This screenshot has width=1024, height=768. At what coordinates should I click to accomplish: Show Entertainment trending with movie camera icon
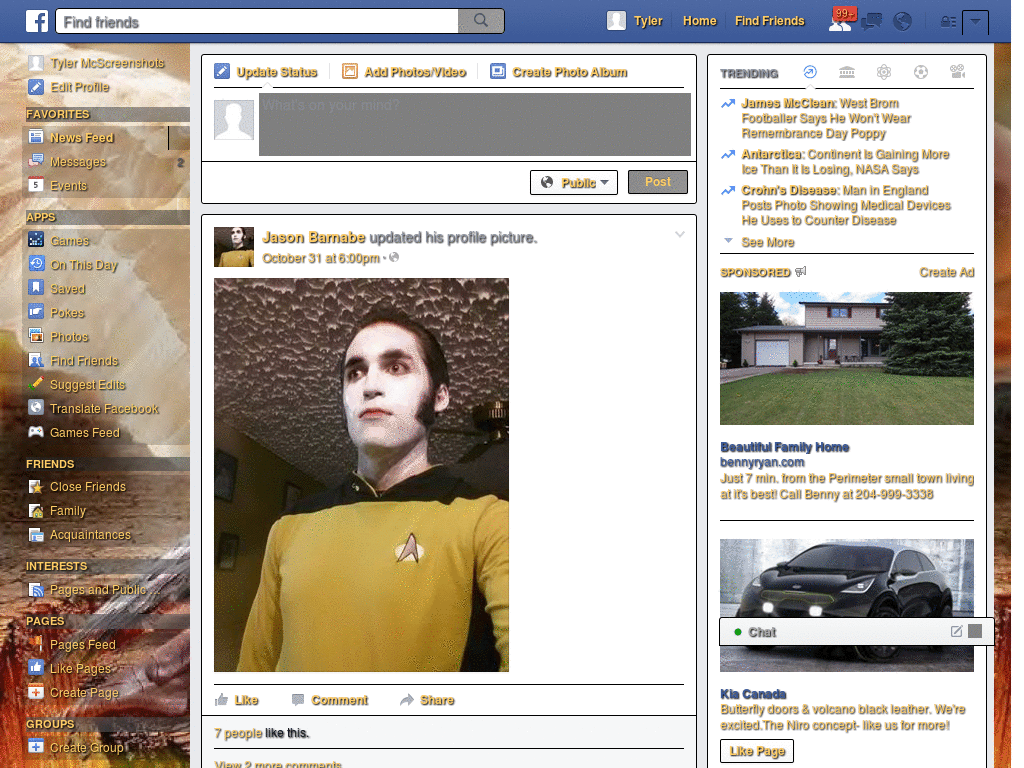click(x=957, y=72)
